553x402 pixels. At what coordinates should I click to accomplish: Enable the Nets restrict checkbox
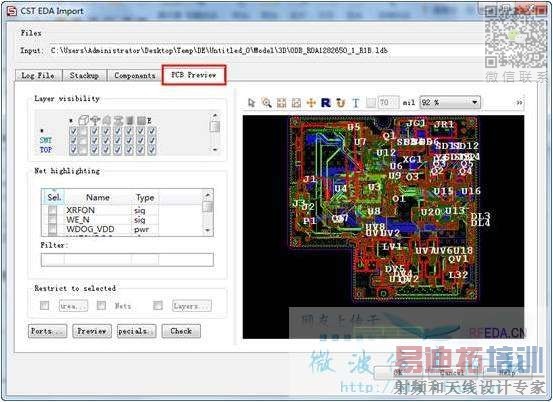[101, 305]
